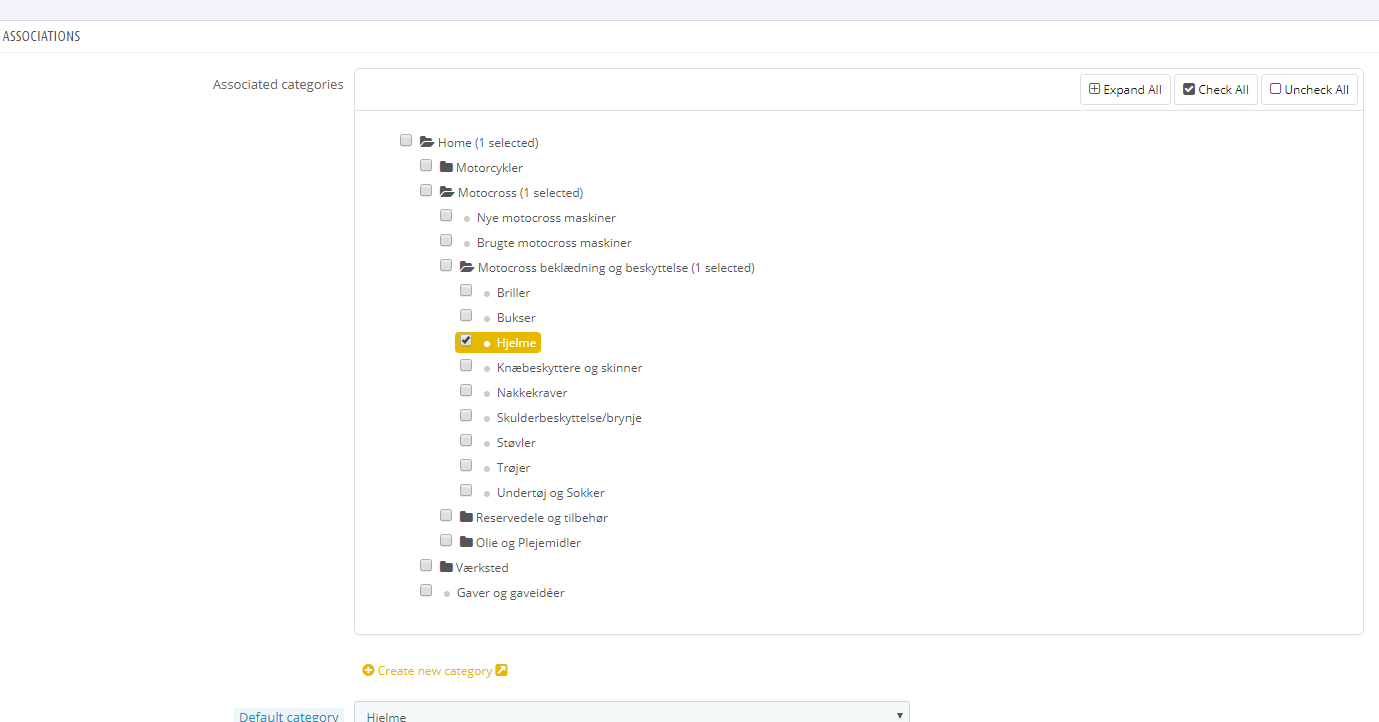Click the Værksted folder icon
The width and height of the screenshot is (1379, 722).
(446, 568)
